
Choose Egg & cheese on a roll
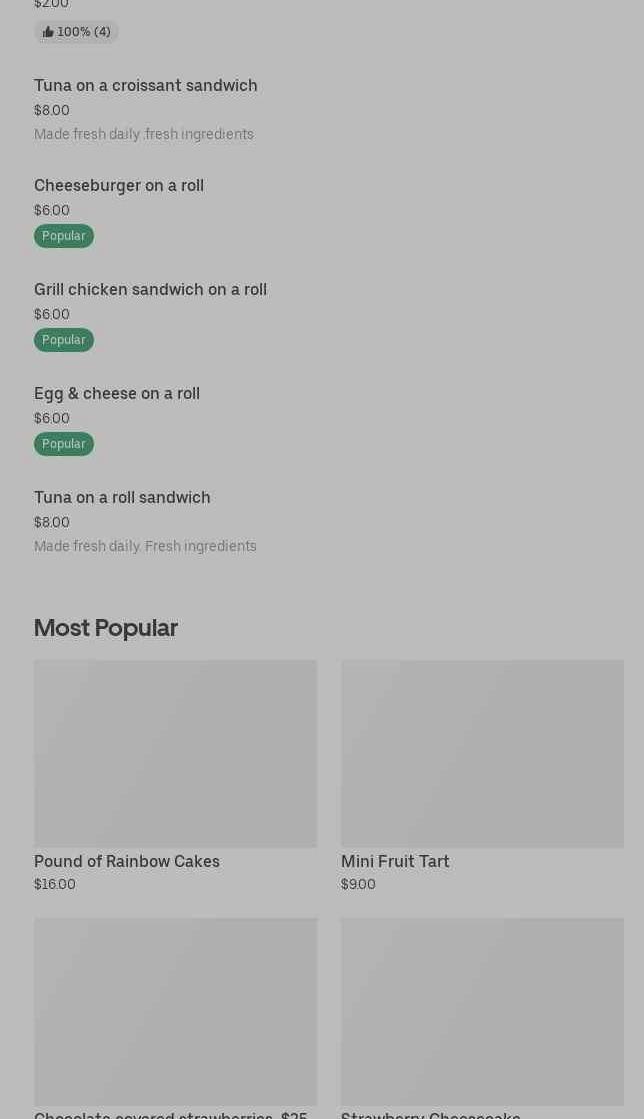point(117,394)
